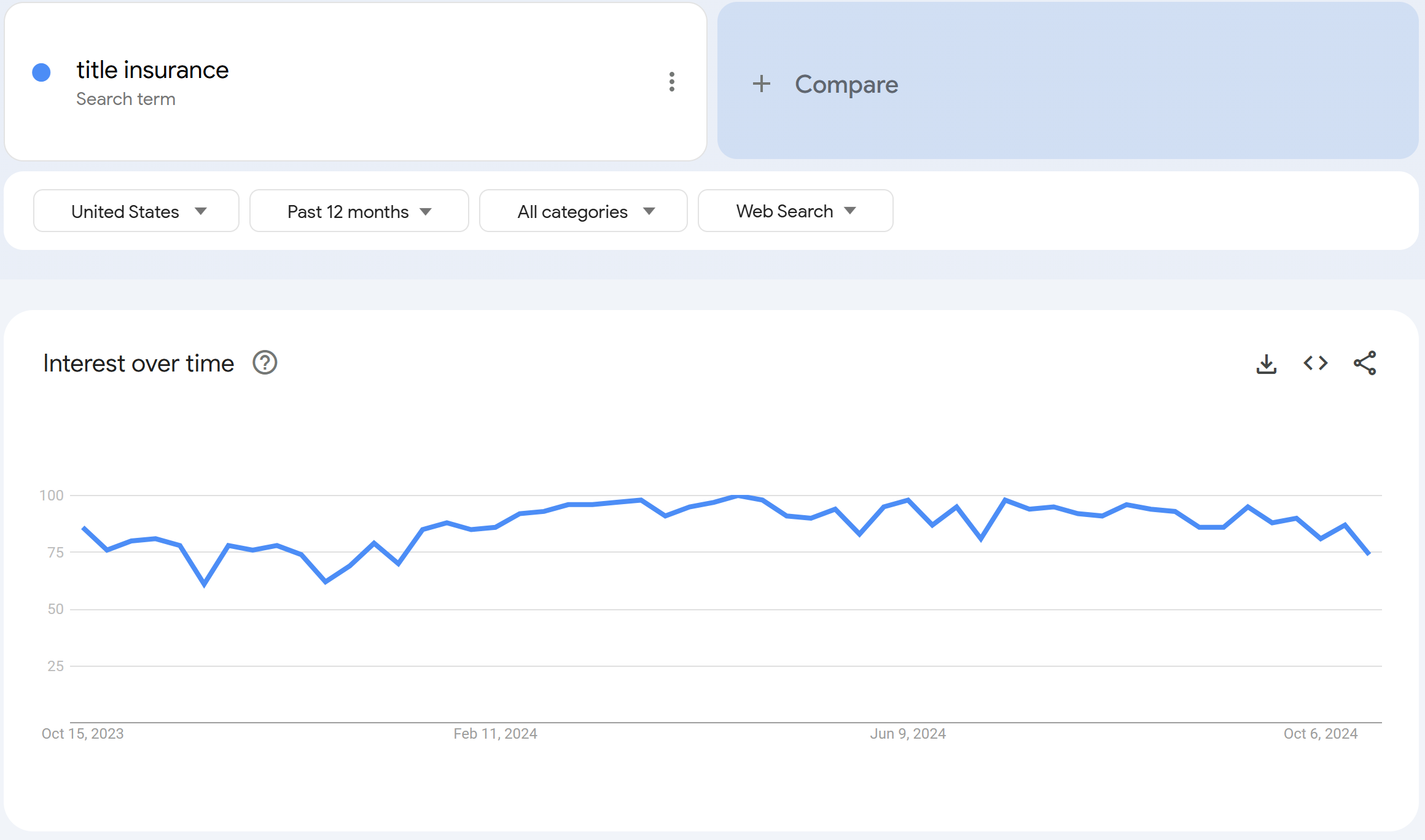Screen dimensions: 1425x840
Task: Click the embed code icon
Action: tap(1315, 364)
